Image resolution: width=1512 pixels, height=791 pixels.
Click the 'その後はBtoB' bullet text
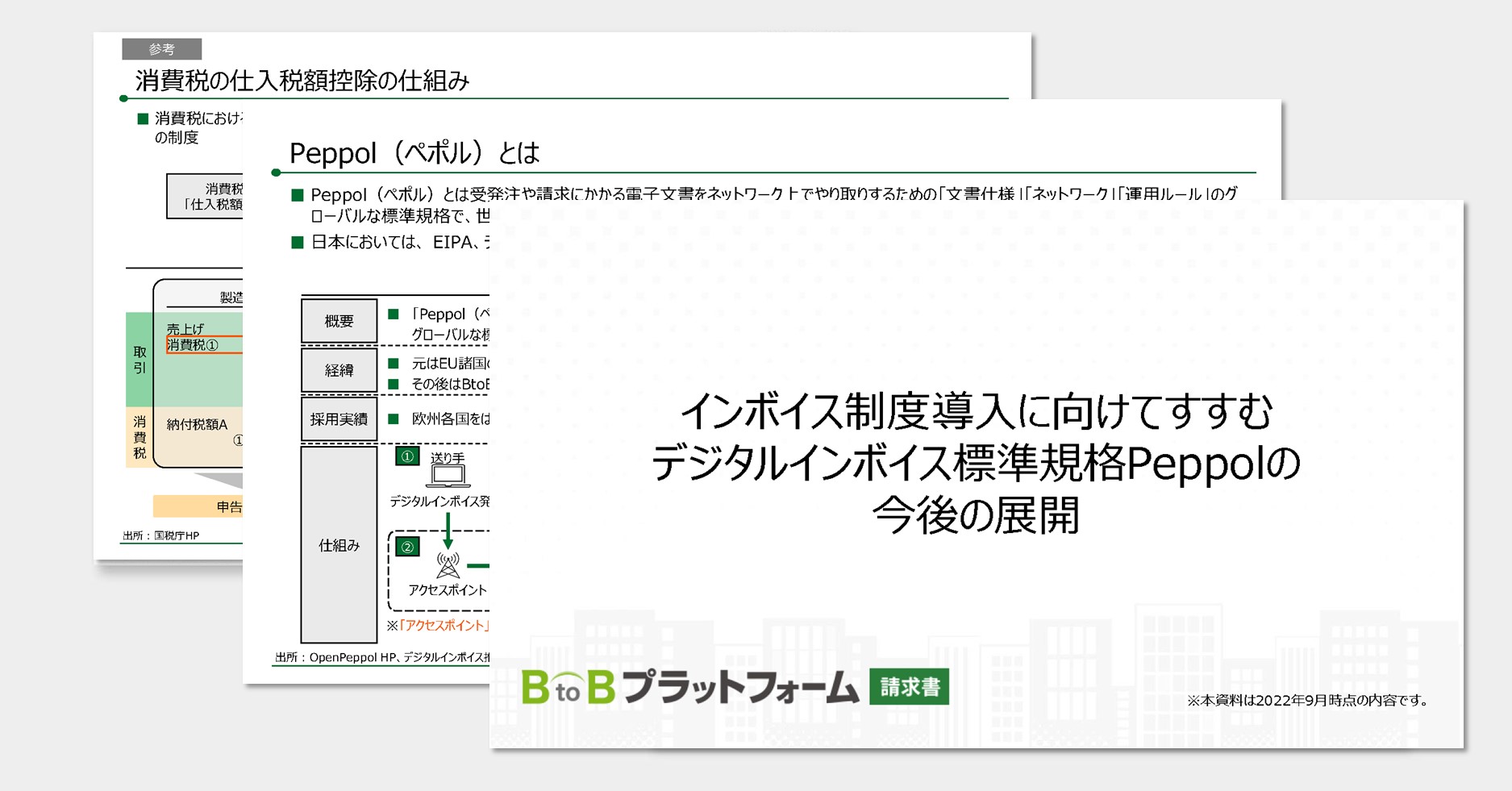point(451,384)
